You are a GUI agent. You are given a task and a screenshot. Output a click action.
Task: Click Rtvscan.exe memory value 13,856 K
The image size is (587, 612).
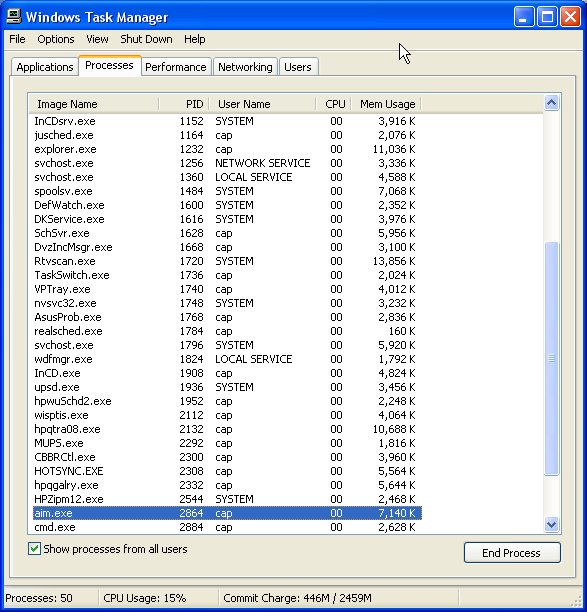click(394, 261)
